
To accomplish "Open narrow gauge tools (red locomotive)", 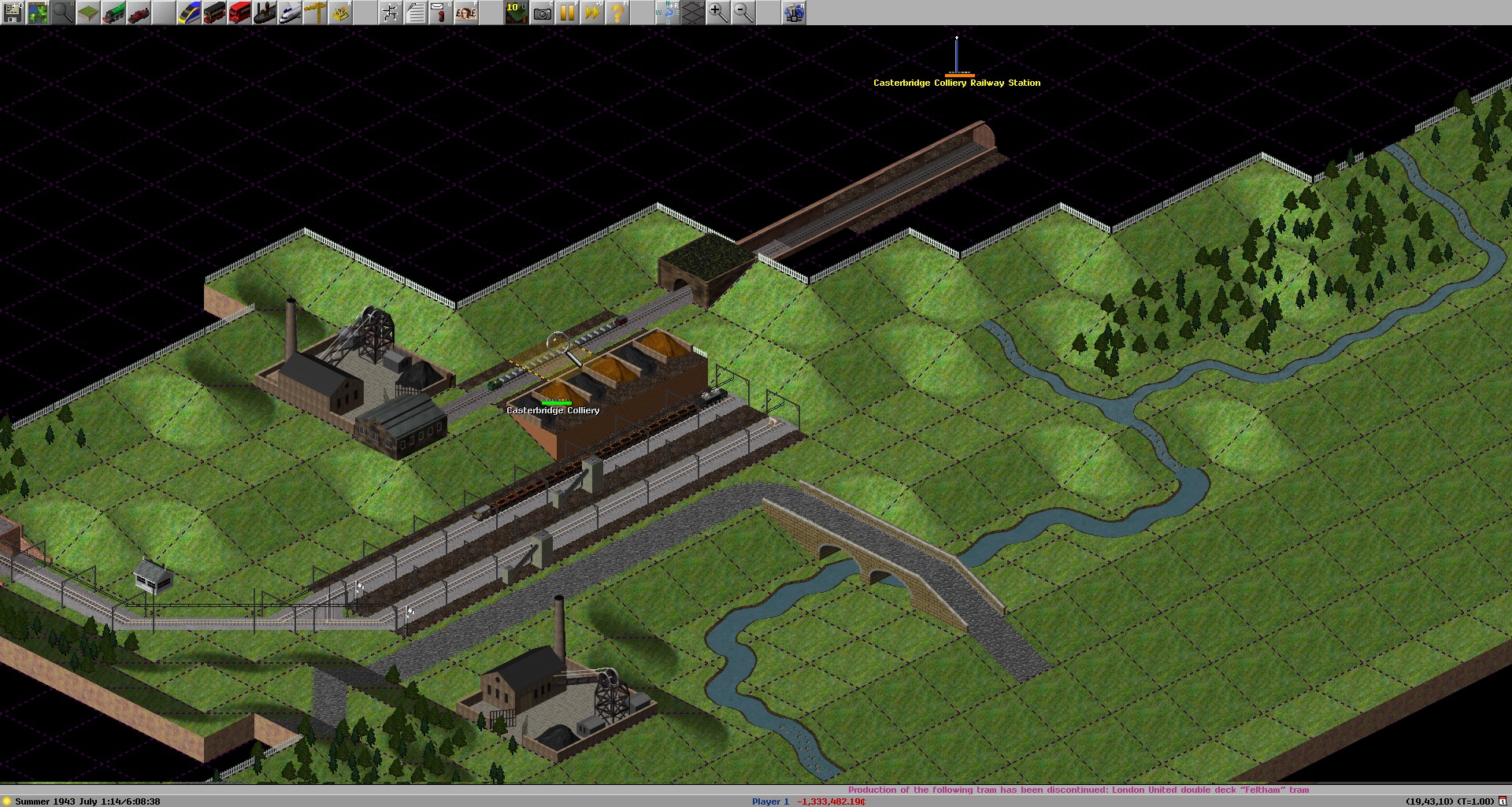I will click(139, 13).
